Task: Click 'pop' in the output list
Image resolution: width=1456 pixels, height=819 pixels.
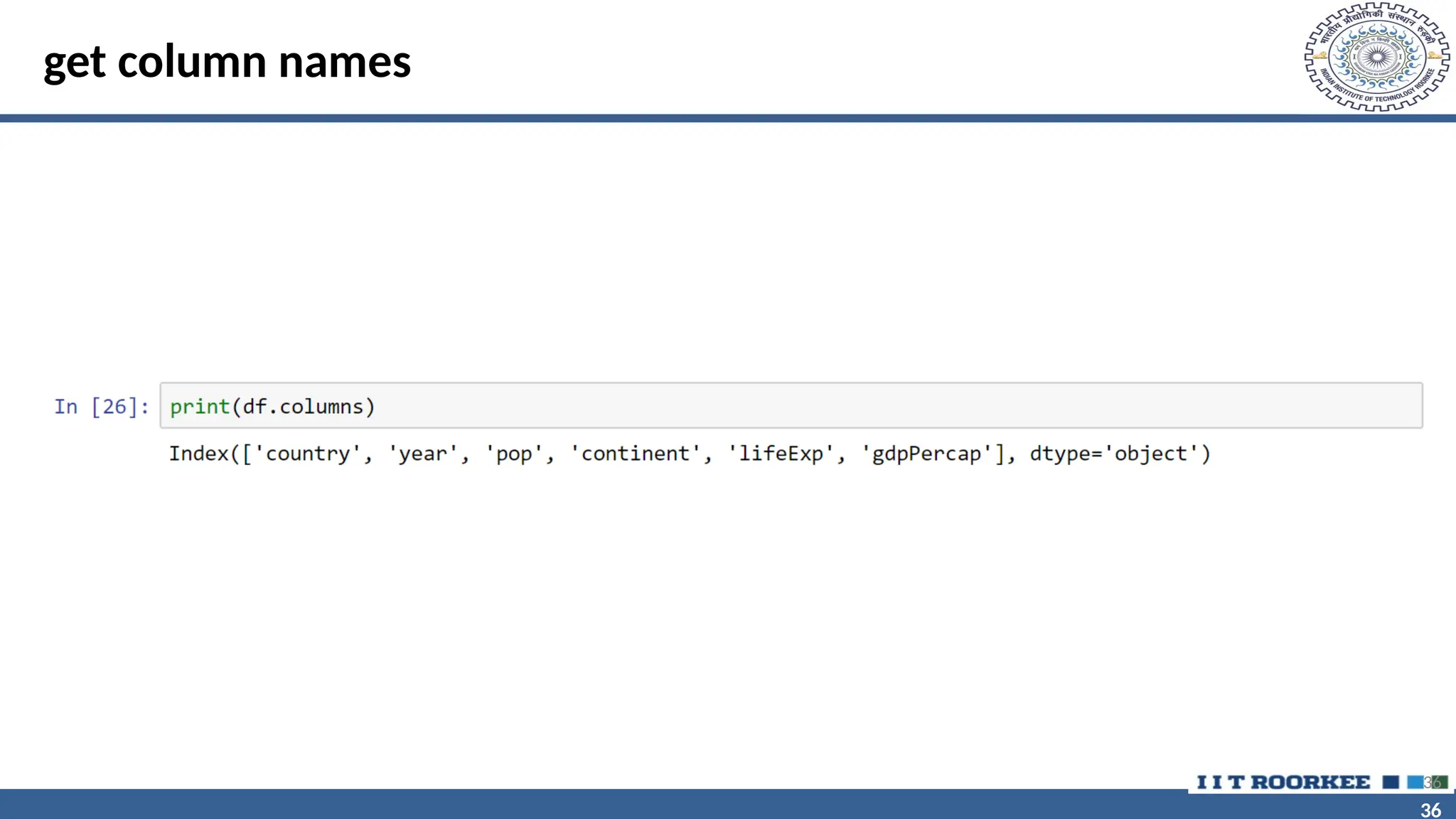Action: click(x=513, y=454)
